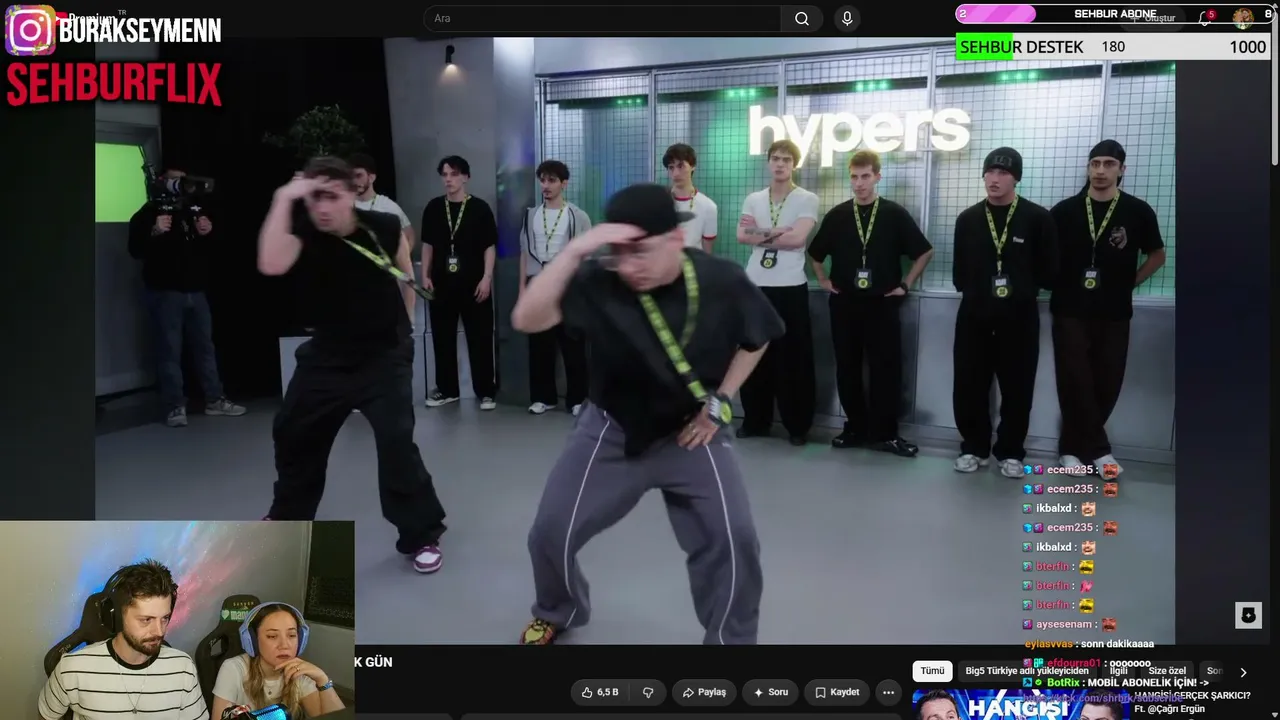This screenshot has width=1280, height=720.
Task: Click the YouTube search input field
Action: [x=602, y=18]
